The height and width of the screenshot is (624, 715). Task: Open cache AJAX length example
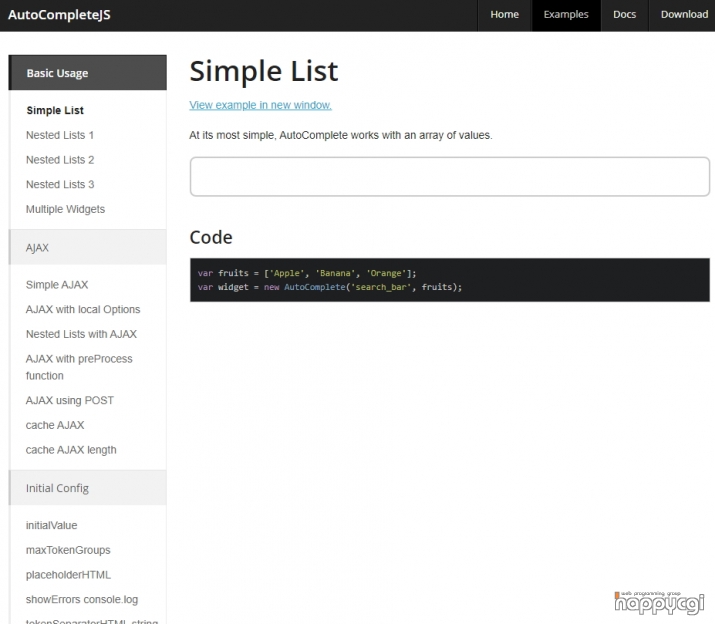click(71, 450)
